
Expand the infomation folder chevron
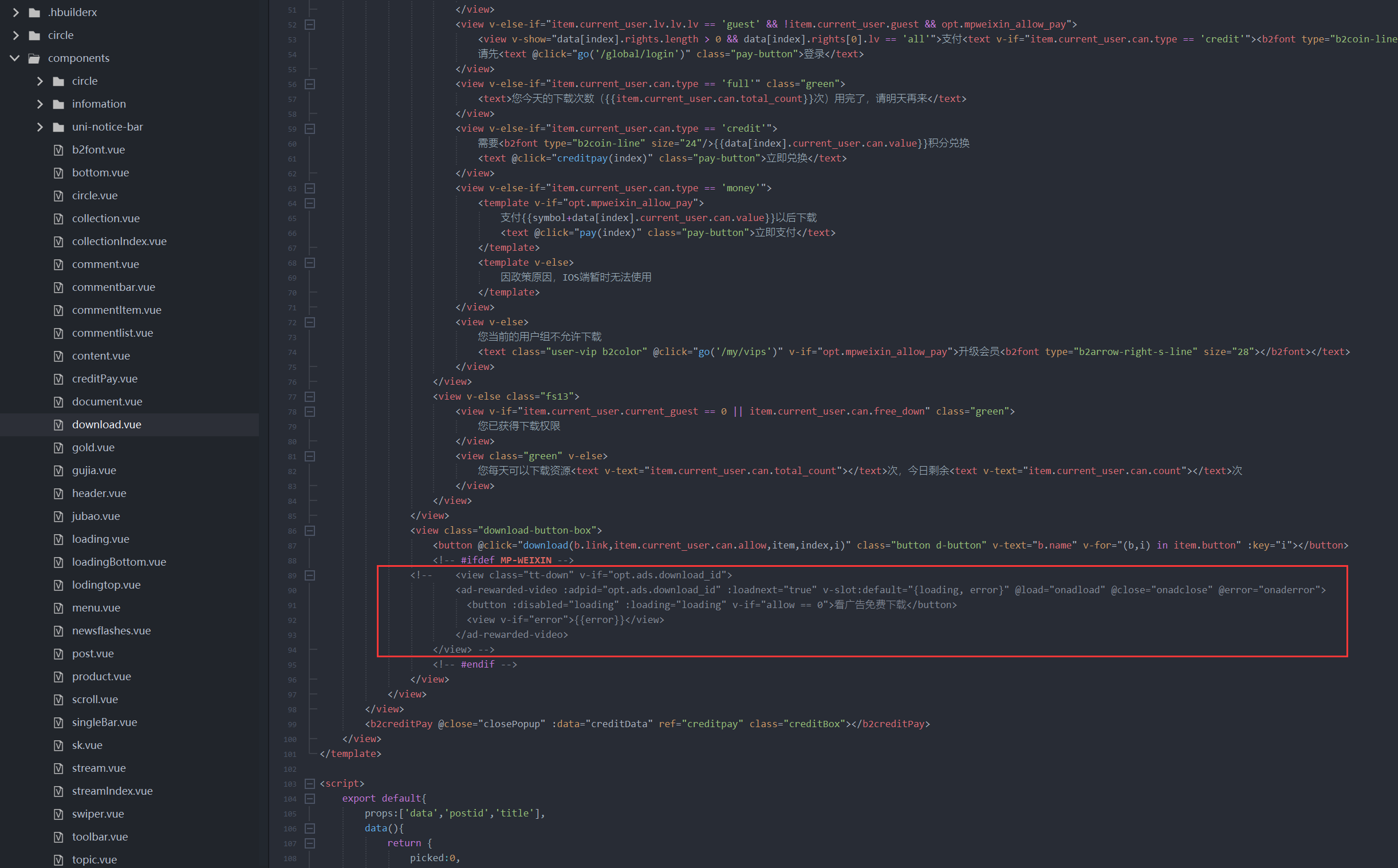point(40,104)
